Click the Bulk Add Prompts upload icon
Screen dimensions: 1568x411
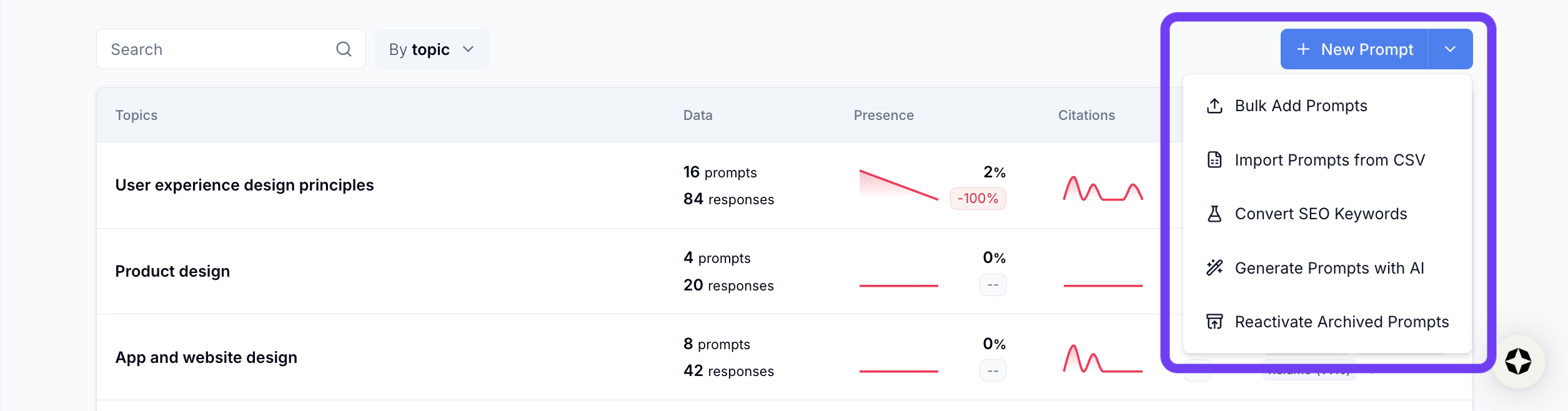pos(1214,106)
